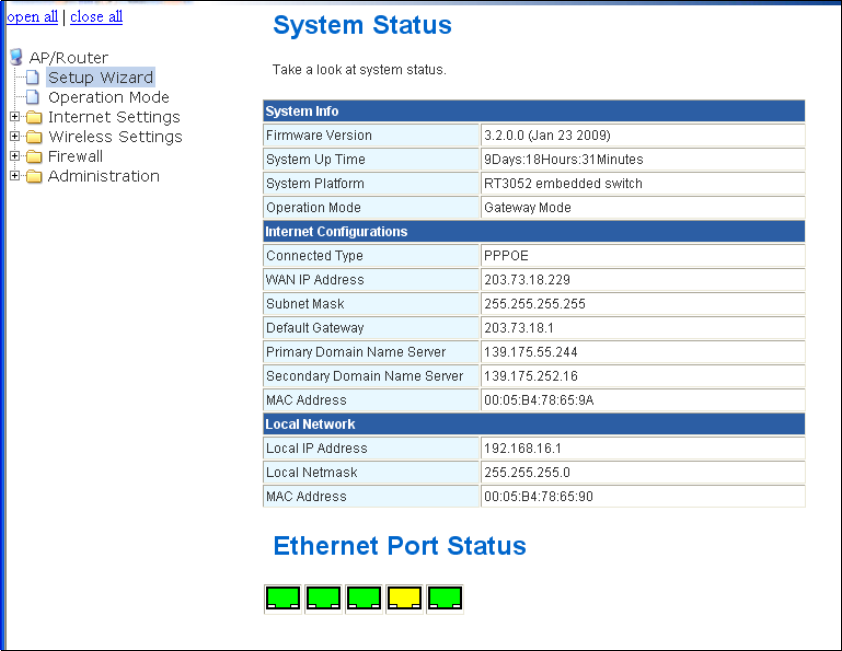Click the Firewall folder icon
This screenshot has width=842, height=651.
click(34, 156)
